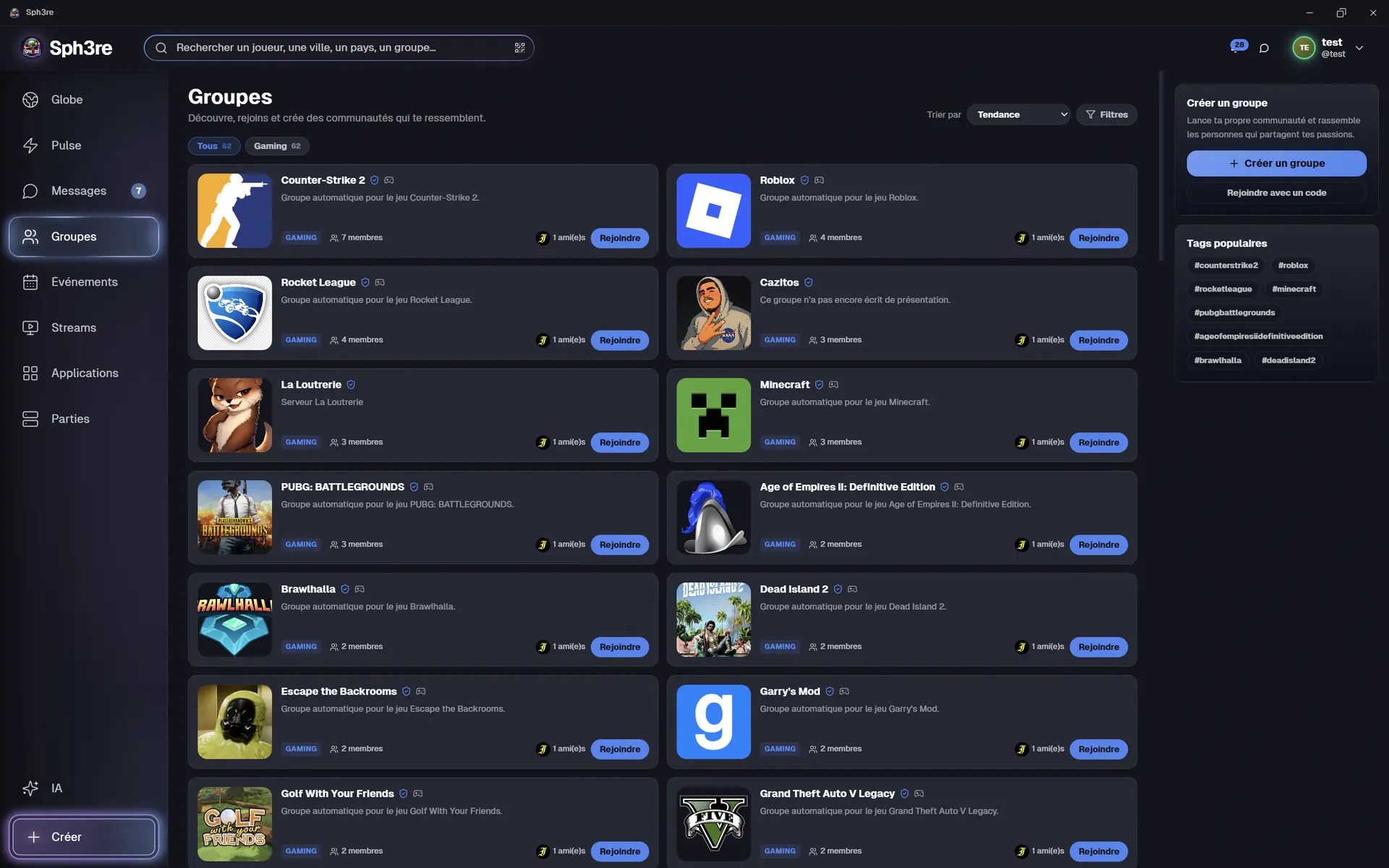The width and height of the screenshot is (1389, 868).
Task: Open notifications with 28 badge
Action: coord(1238,46)
